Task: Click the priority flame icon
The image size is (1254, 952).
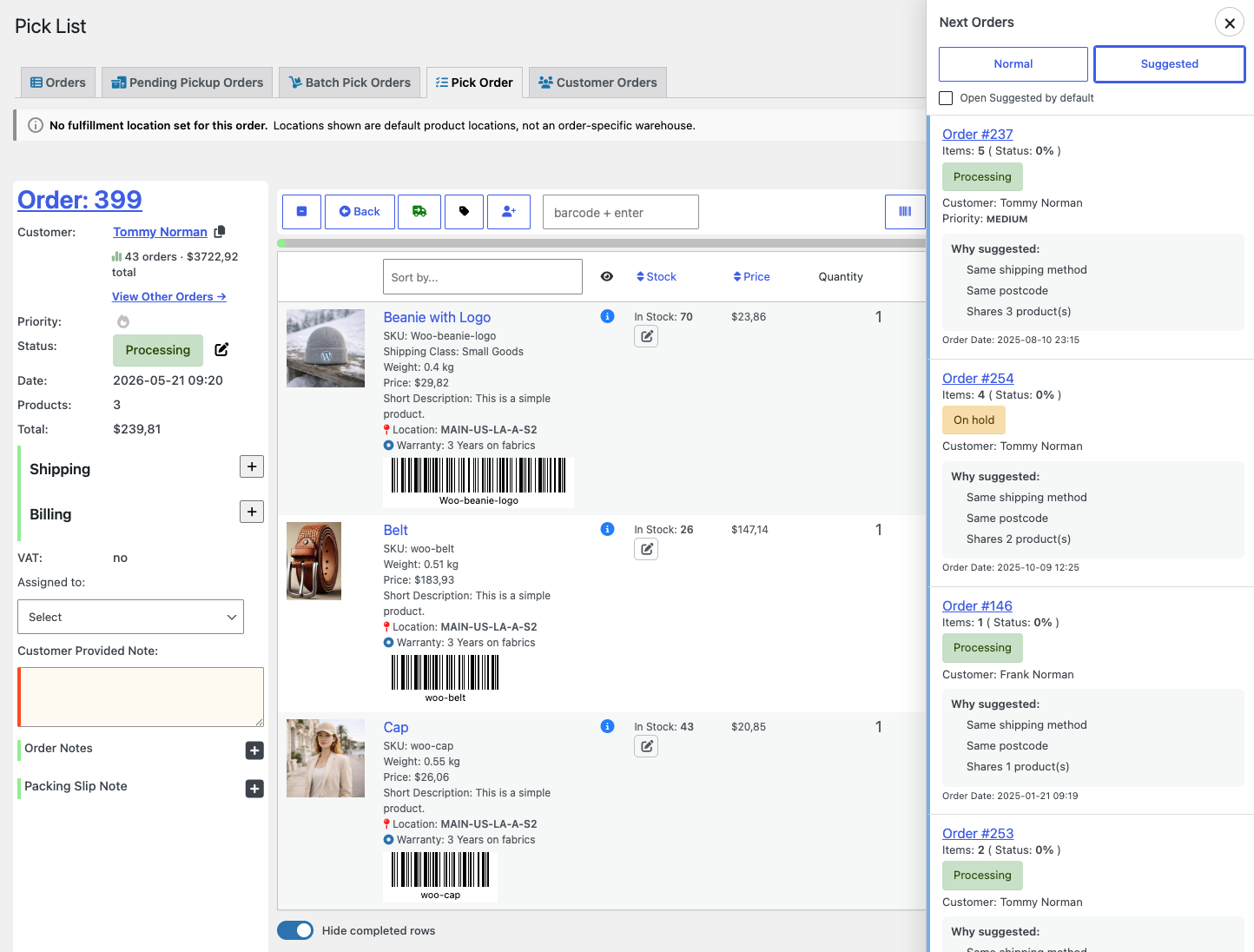Action: coord(123,321)
